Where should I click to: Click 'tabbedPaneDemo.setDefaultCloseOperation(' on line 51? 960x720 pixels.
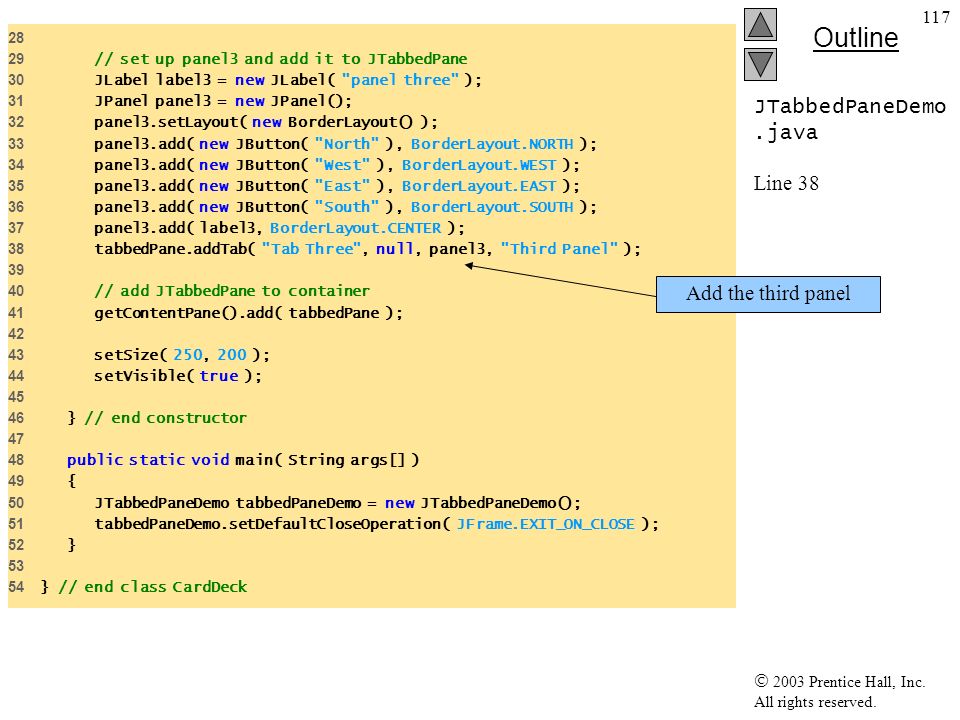[x=272, y=525]
